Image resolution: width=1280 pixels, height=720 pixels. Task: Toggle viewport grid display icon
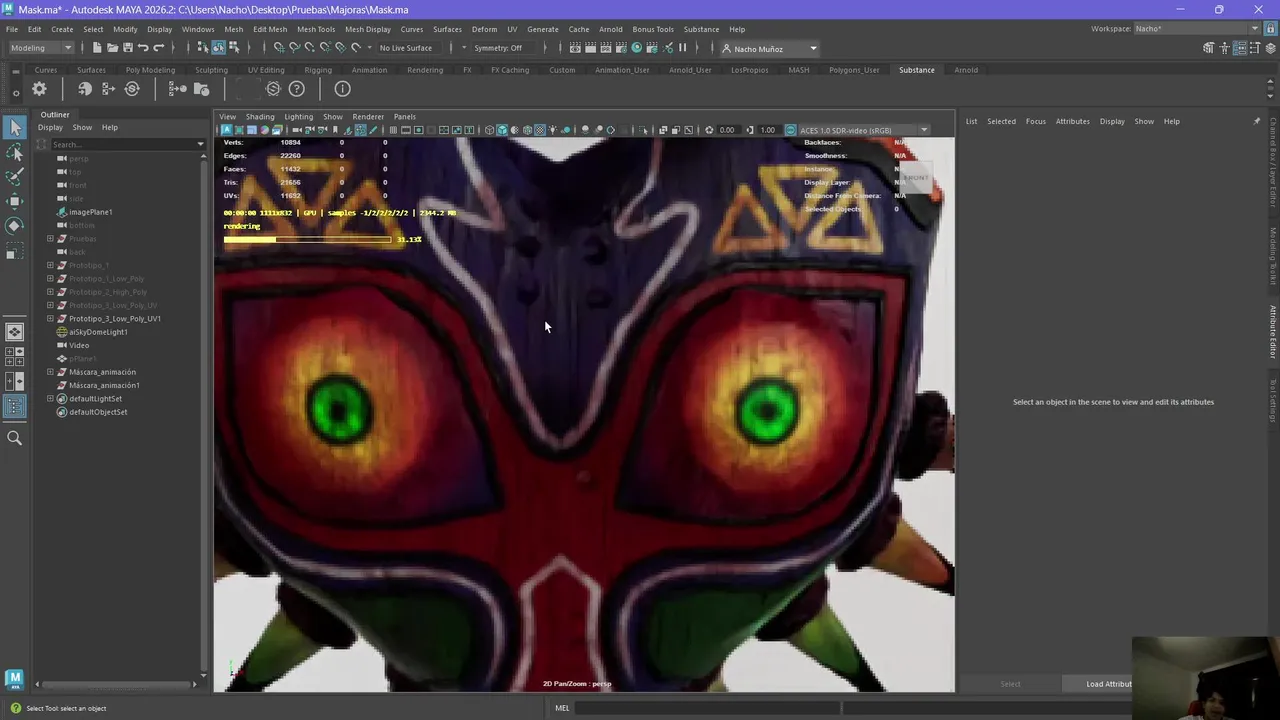tap(393, 130)
